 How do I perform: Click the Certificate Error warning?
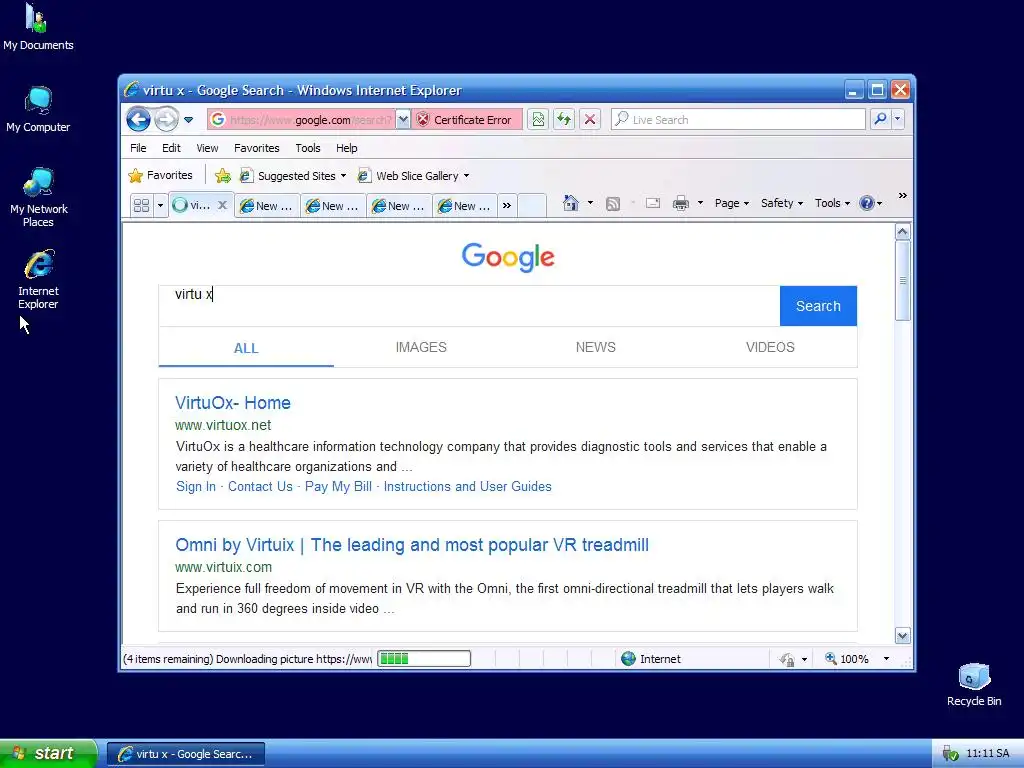click(465, 120)
